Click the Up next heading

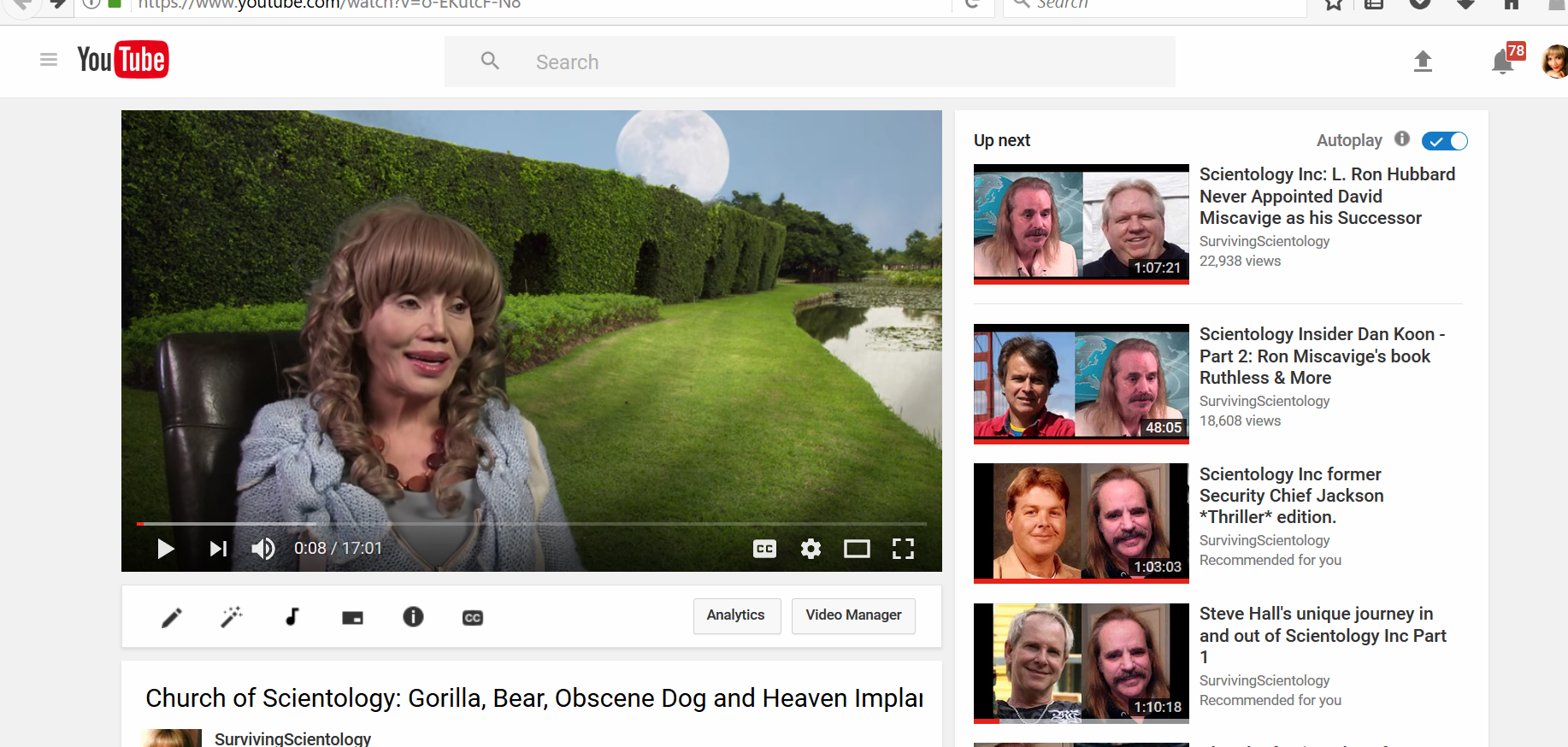[1002, 140]
